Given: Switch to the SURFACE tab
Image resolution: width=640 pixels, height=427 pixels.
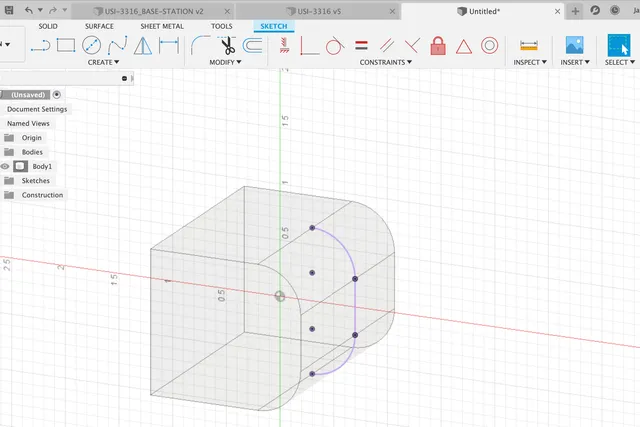Looking at the screenshot, I should (99, 26).
